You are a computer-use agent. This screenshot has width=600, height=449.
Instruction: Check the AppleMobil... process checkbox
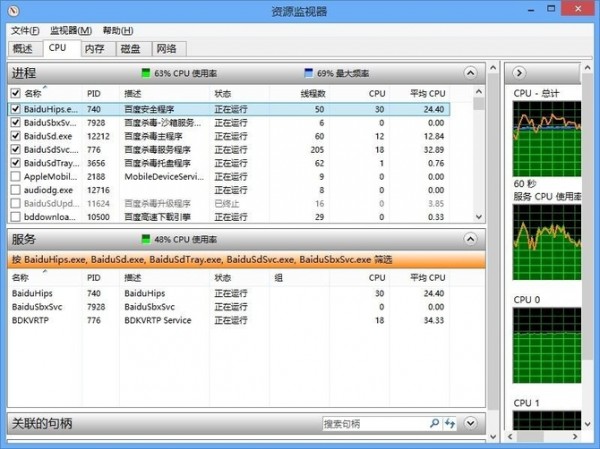click(x=15, y=176)
